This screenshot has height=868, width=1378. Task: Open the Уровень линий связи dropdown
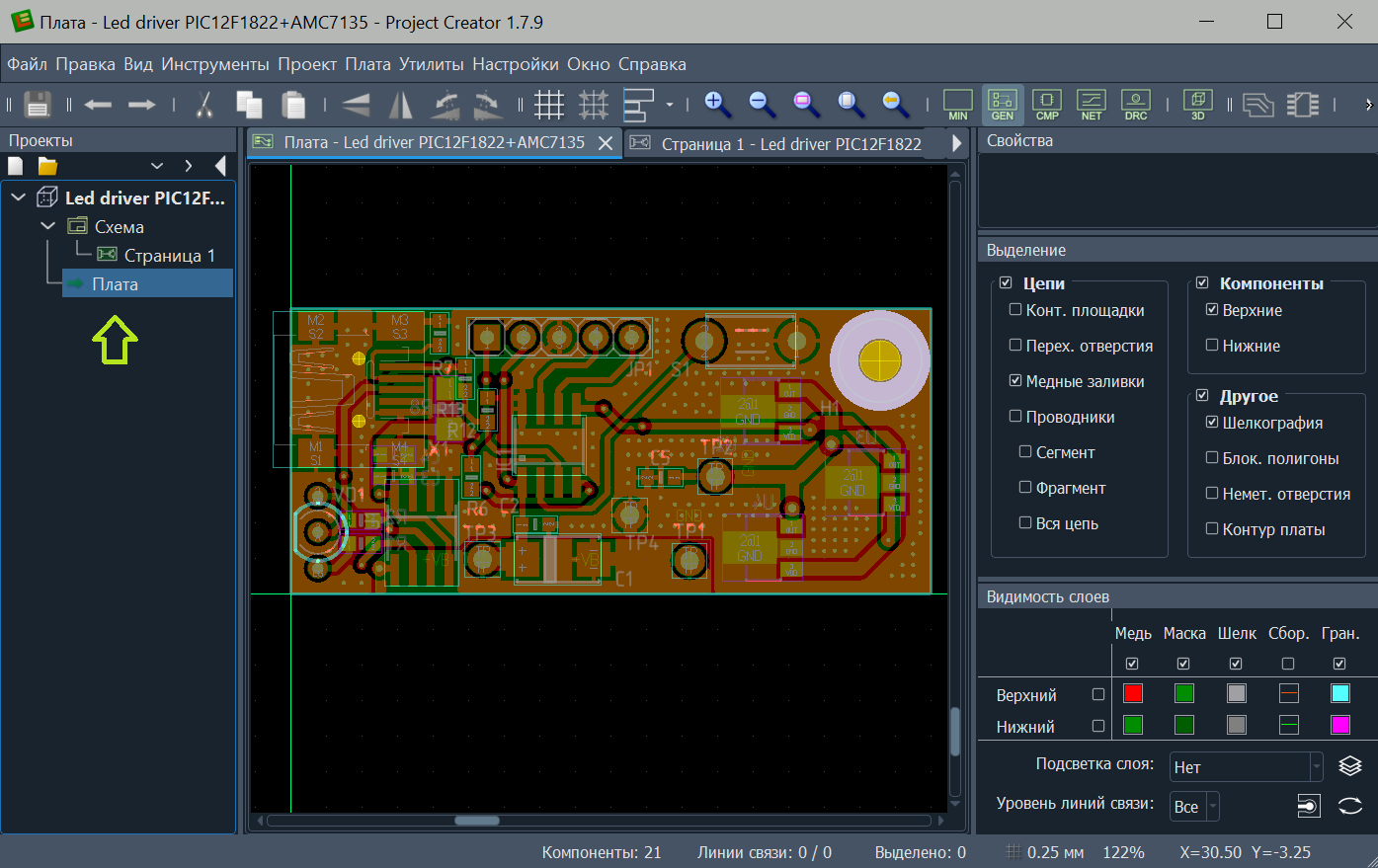point(1194,807)
